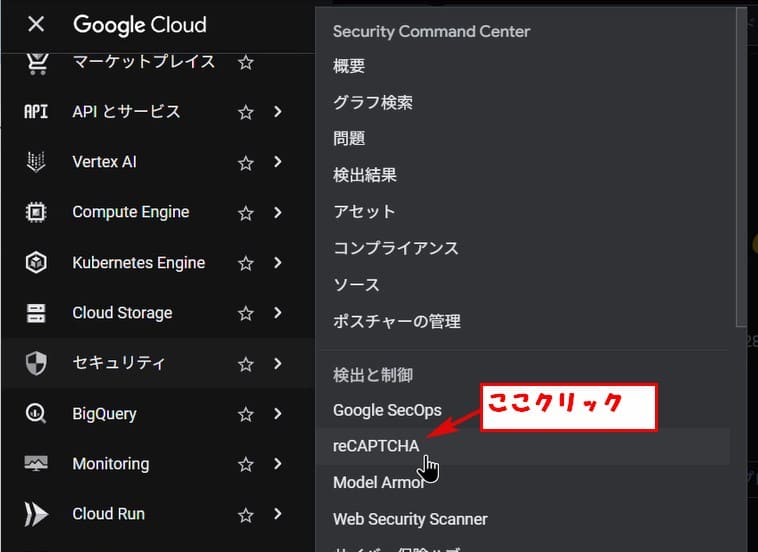The width and height of the screenshot is (758, 552).
Task: Toggle the pin star for BigQuery
Action: [245, 414]
